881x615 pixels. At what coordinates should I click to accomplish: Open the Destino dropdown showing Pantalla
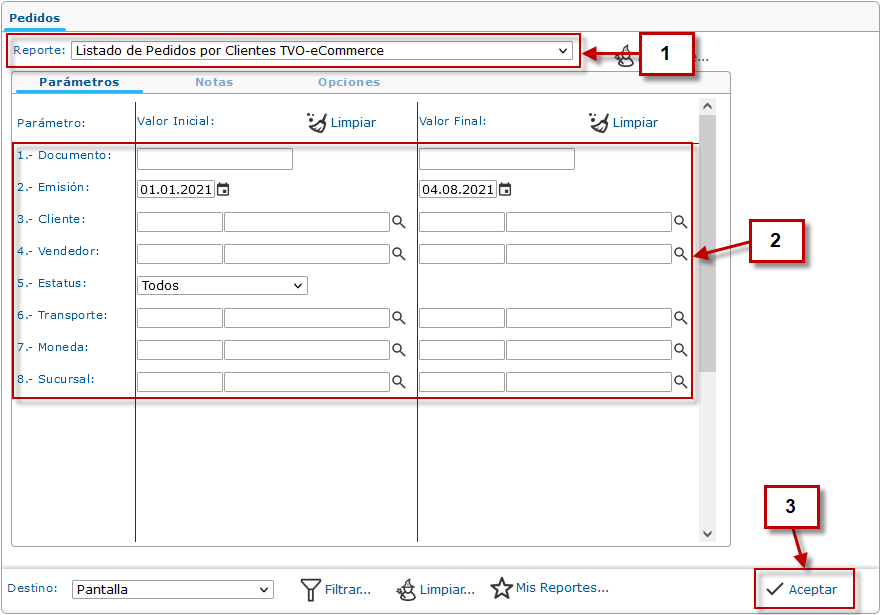click(x=264, y=590)
